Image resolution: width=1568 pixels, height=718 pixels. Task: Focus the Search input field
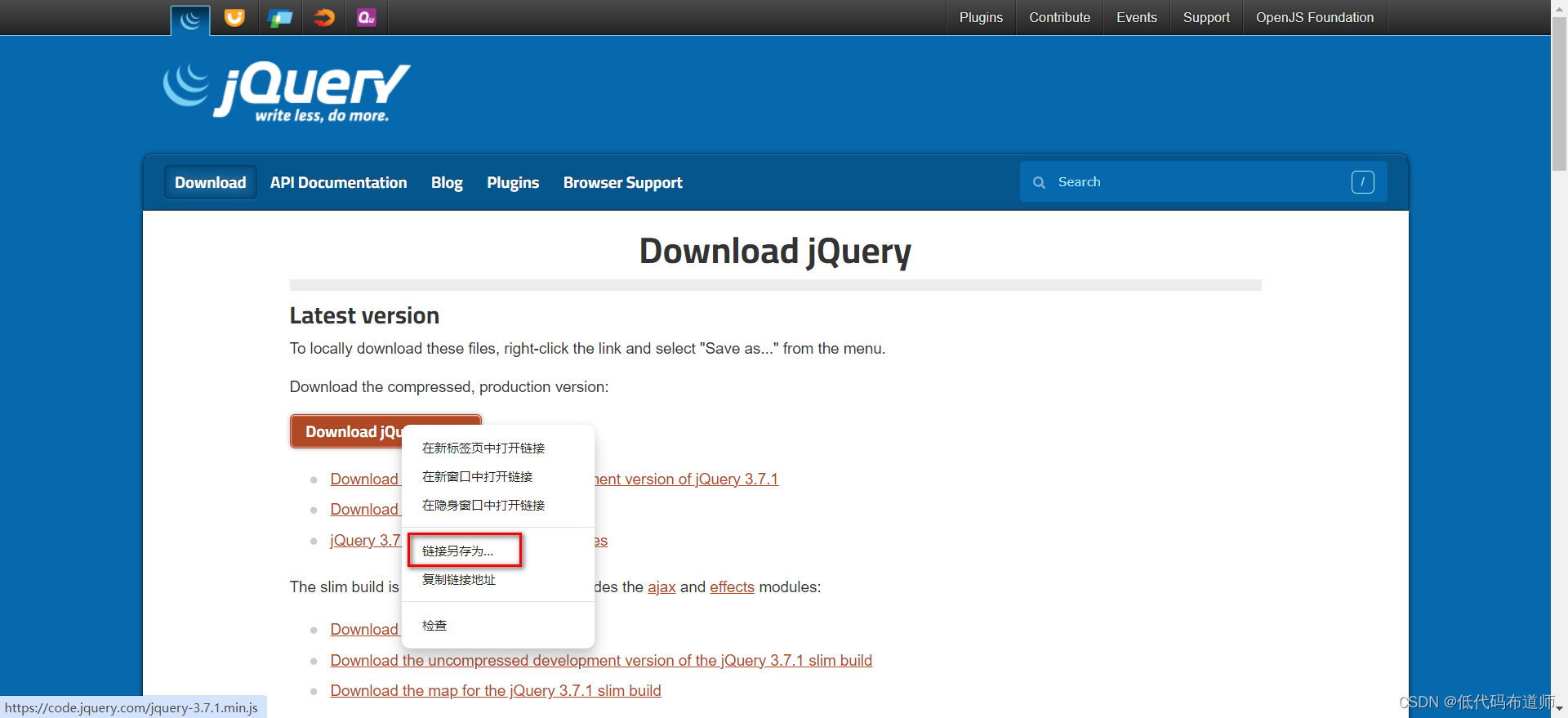pyautogui.click(x=1203, y=181)
